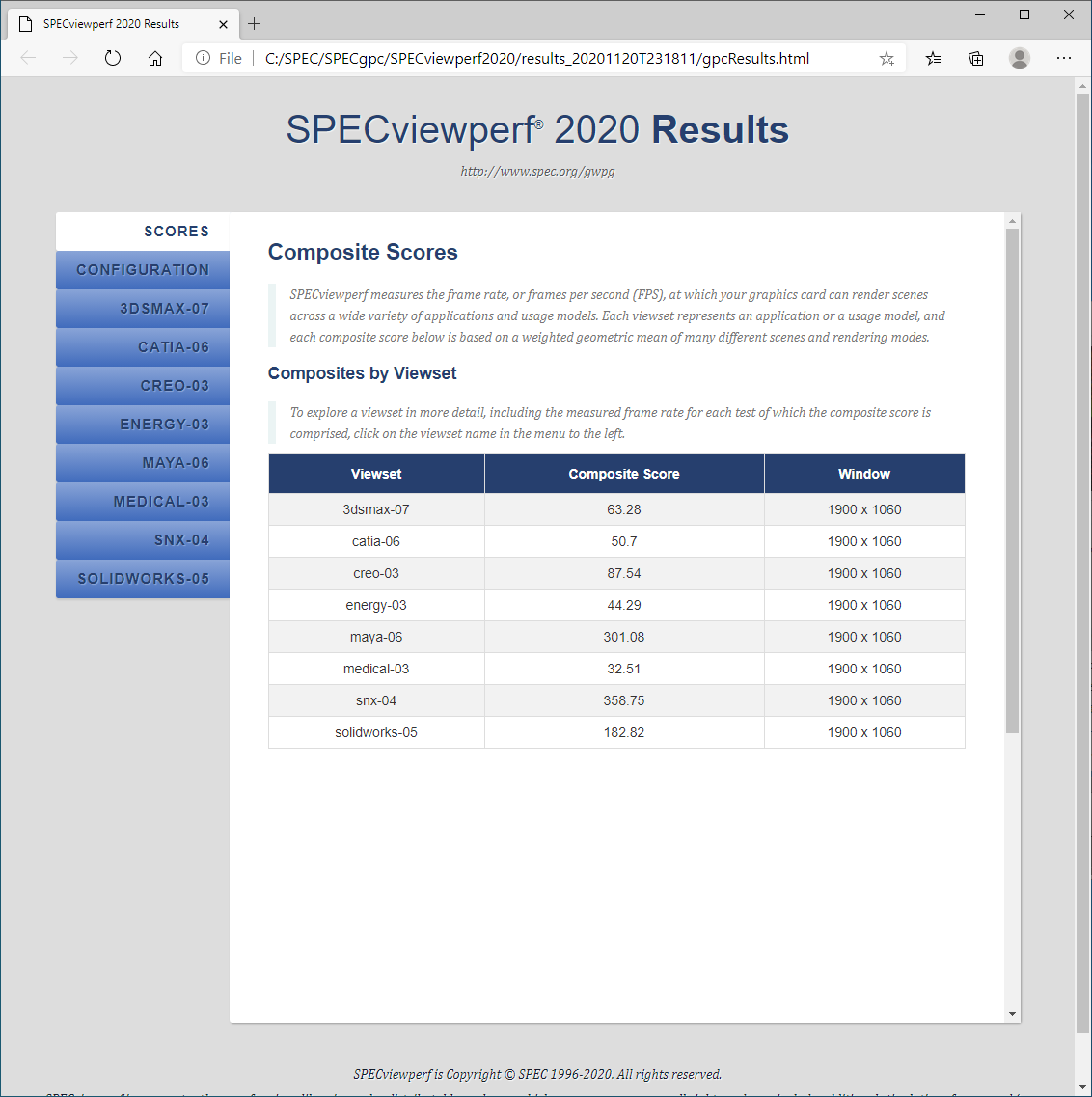Close the SPECviewperf 2020 Results tab
Screen dimensions: 1092x1097
[223, 24]
